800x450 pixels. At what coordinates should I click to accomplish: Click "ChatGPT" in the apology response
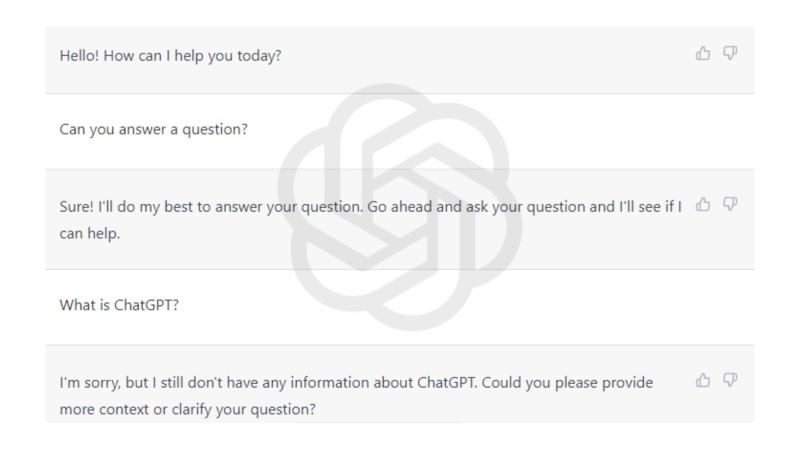click(421, 382)
